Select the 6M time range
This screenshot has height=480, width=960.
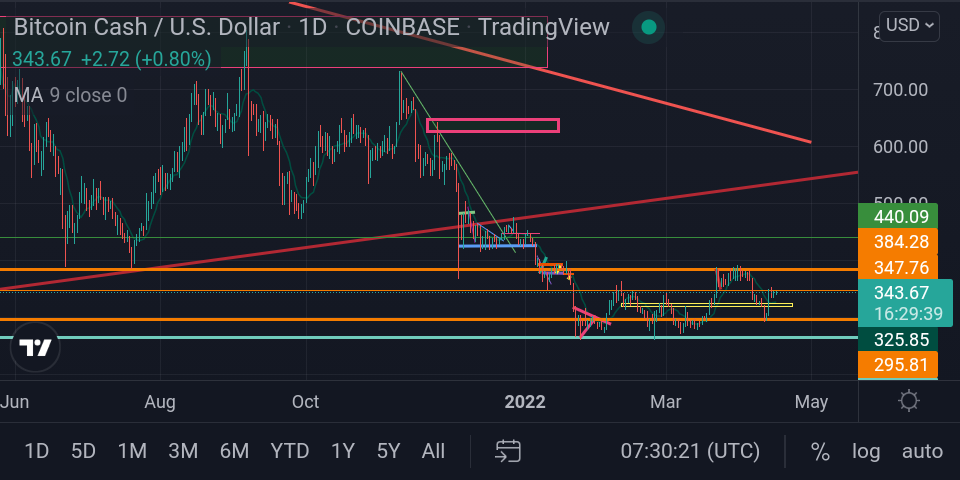[x=234, y=451]
